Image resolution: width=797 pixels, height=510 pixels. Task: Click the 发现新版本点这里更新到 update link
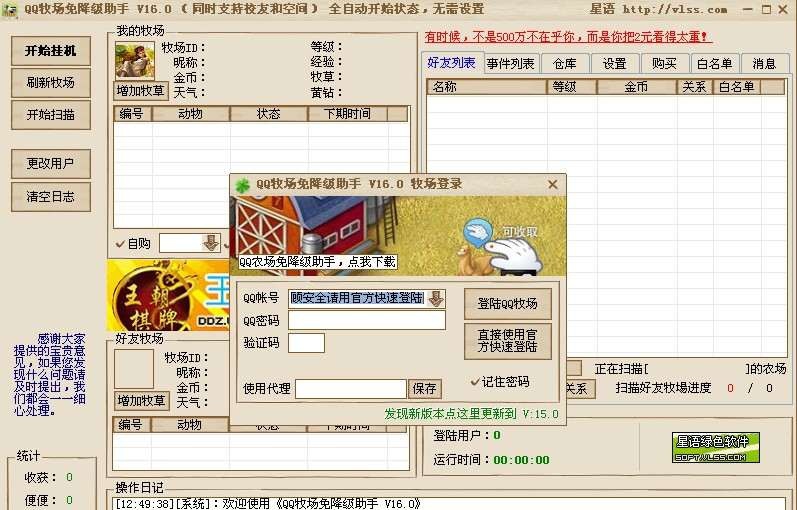471,414
